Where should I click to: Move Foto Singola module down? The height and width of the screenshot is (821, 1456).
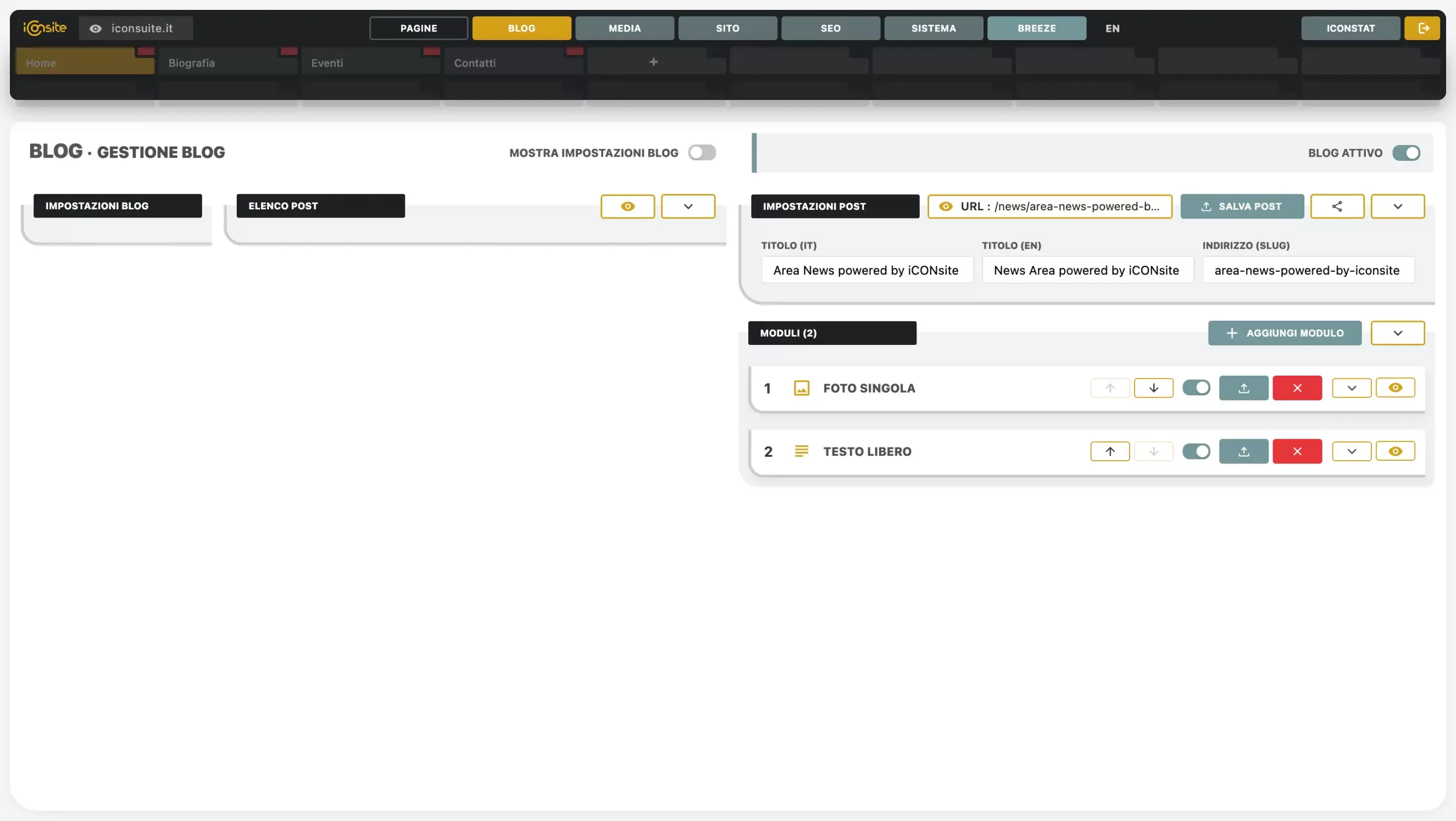pos(1154,388)
